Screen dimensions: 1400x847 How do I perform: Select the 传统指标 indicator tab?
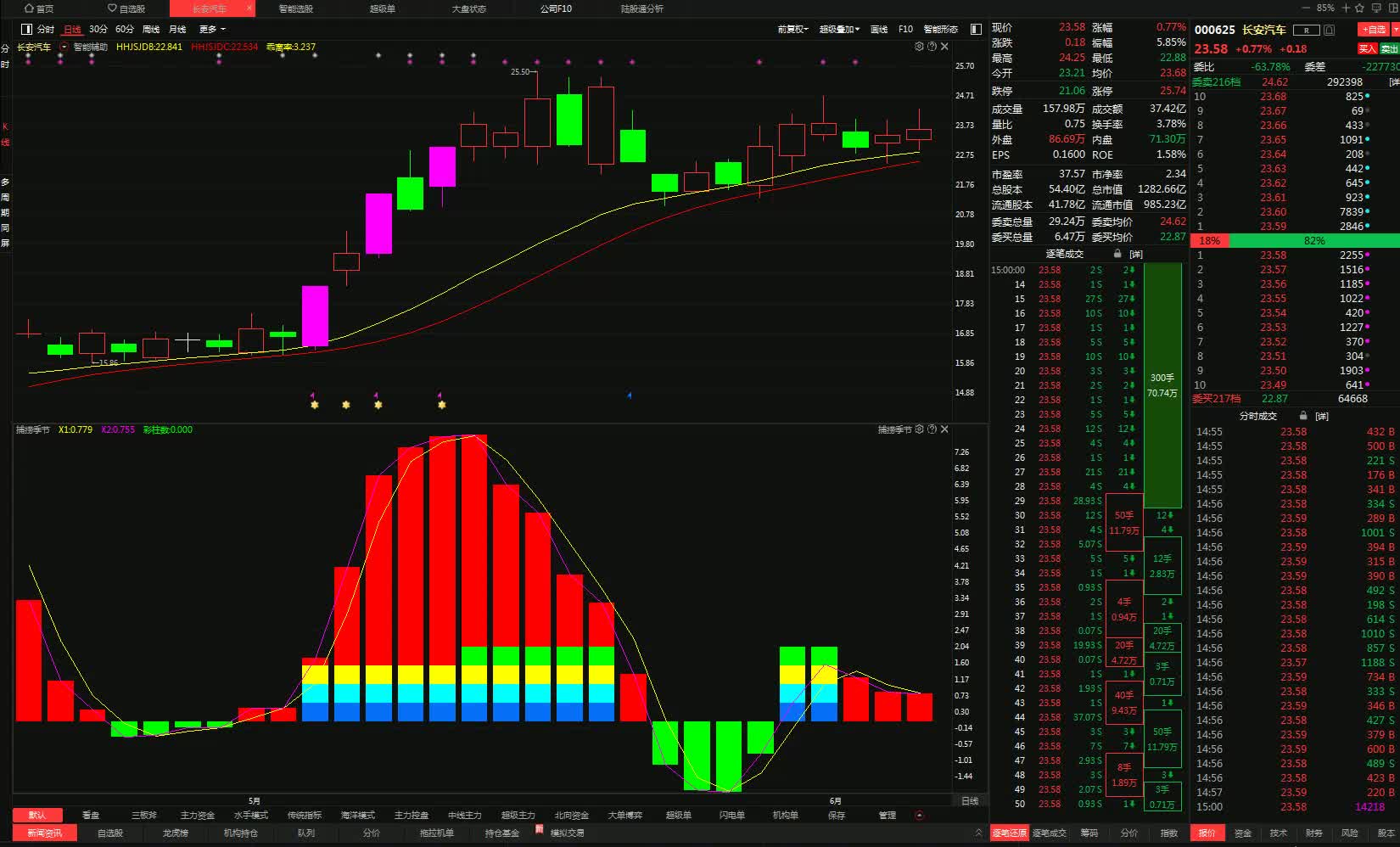305,815
